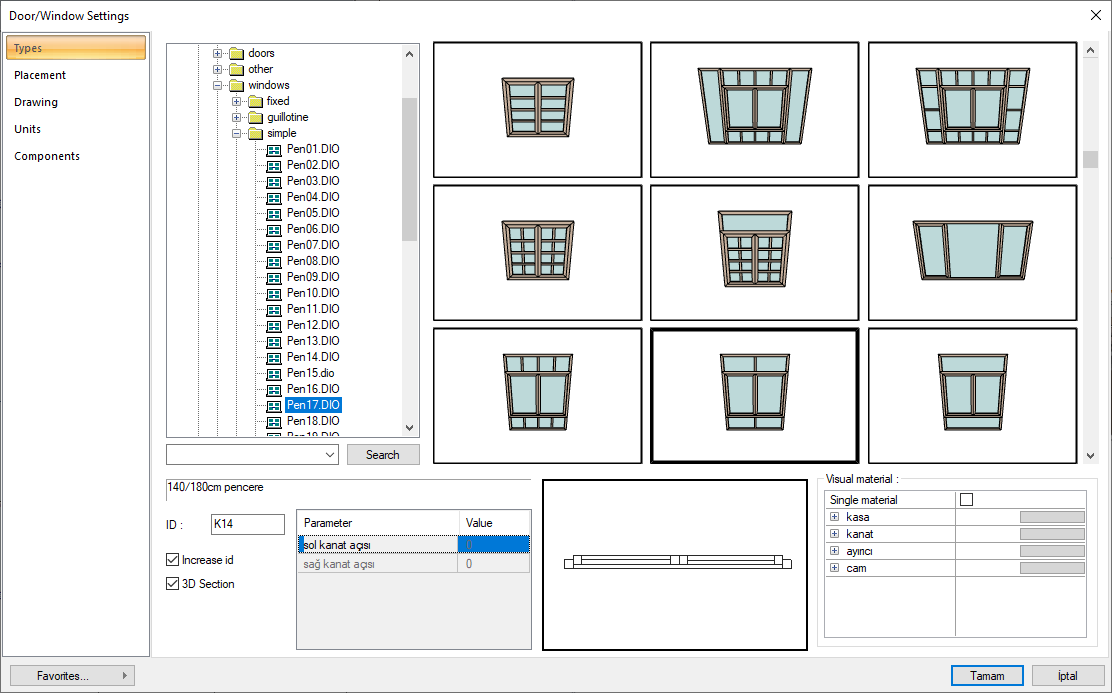Switch to the Placement tab

[x=40, y=75]
